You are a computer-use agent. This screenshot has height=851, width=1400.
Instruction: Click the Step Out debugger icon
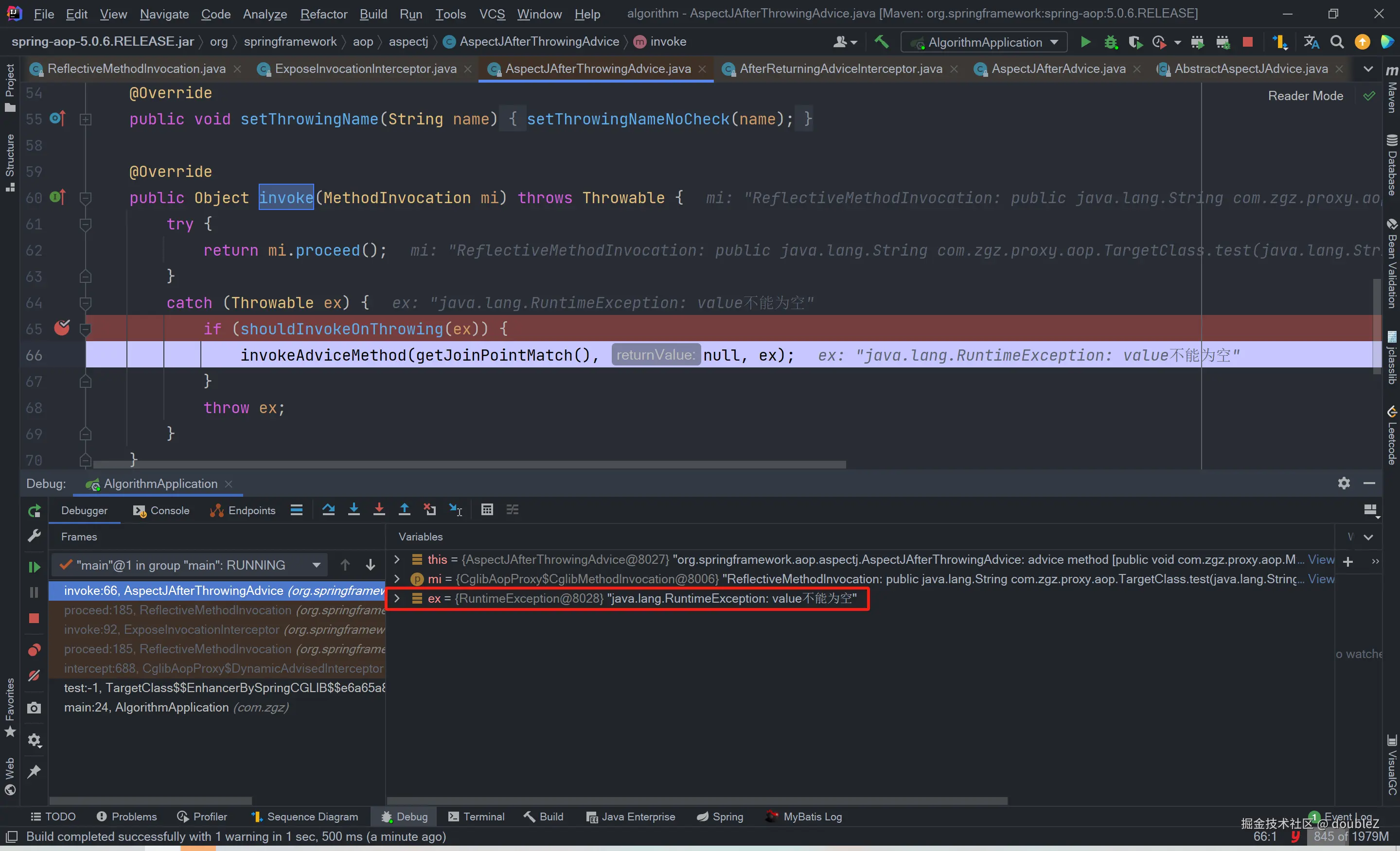[x=404, y=510]
